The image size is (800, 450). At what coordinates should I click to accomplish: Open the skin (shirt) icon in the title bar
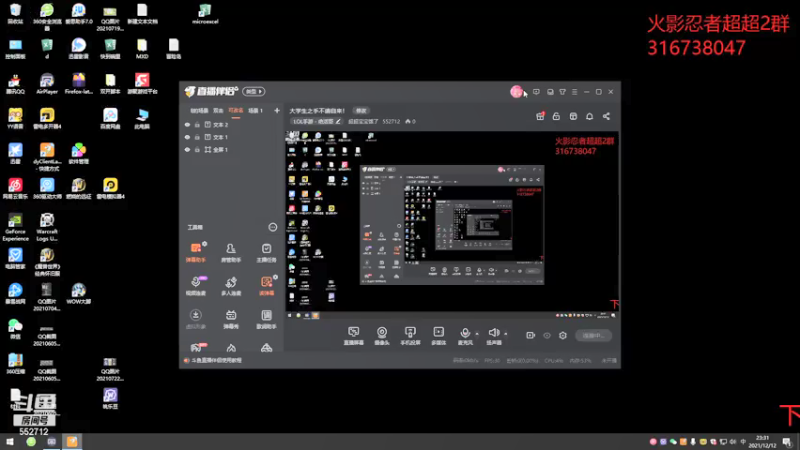pos(562,92)
